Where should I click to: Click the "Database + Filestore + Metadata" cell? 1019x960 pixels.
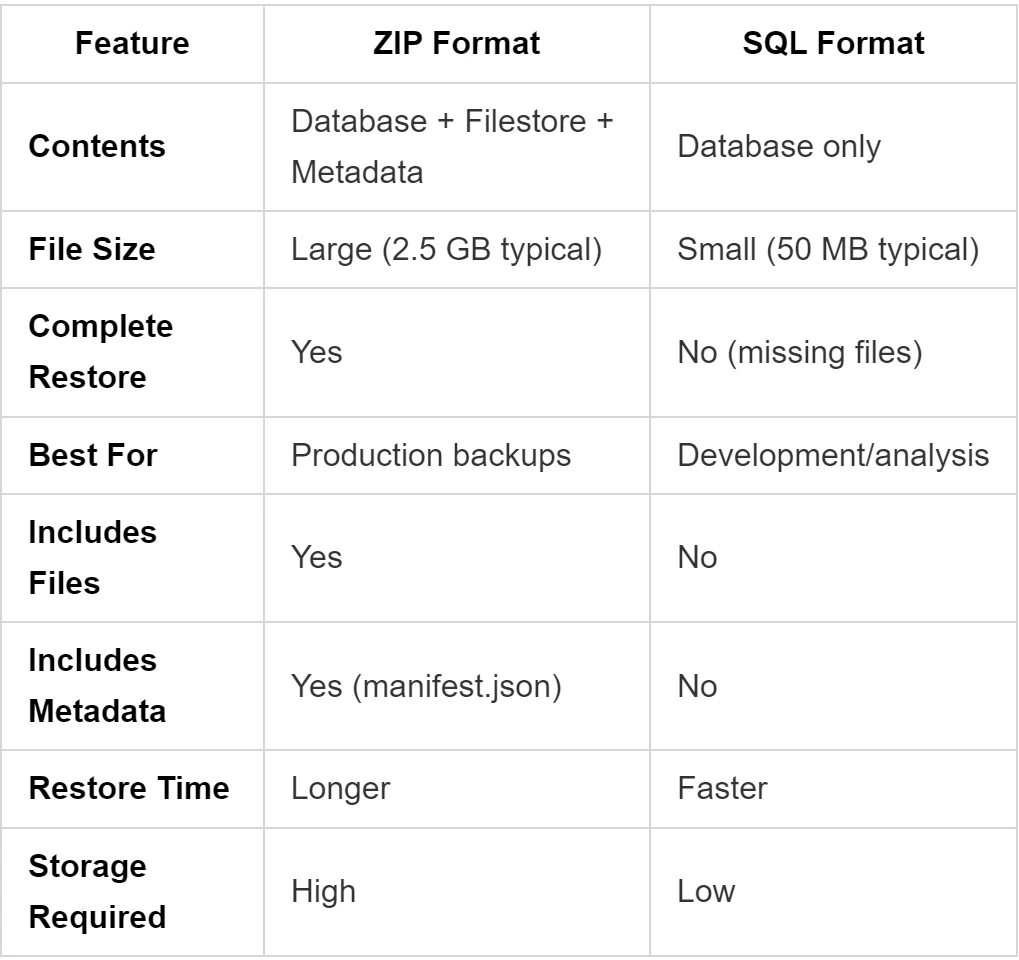(x=451, y=146)
